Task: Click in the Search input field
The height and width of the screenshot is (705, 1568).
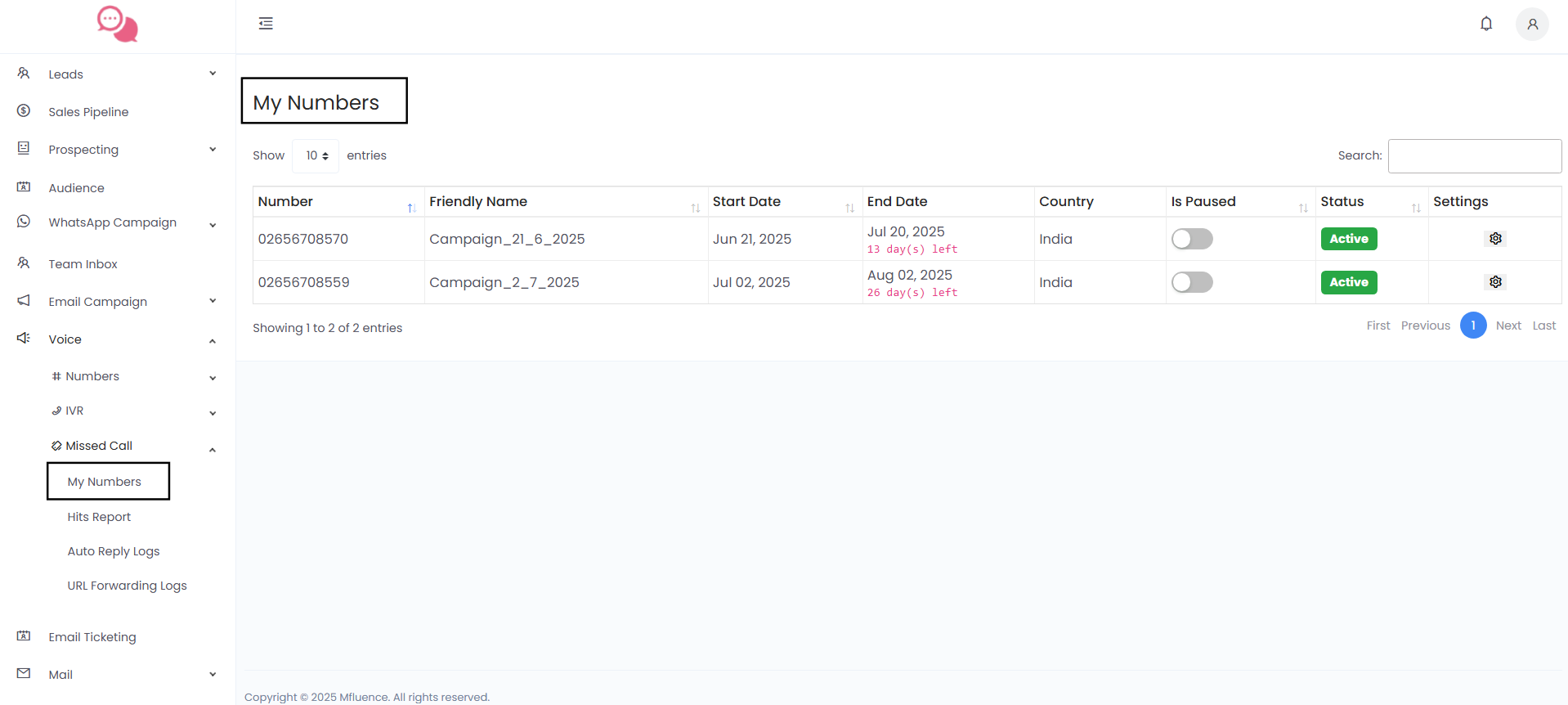Action: tap(1474, 156)
